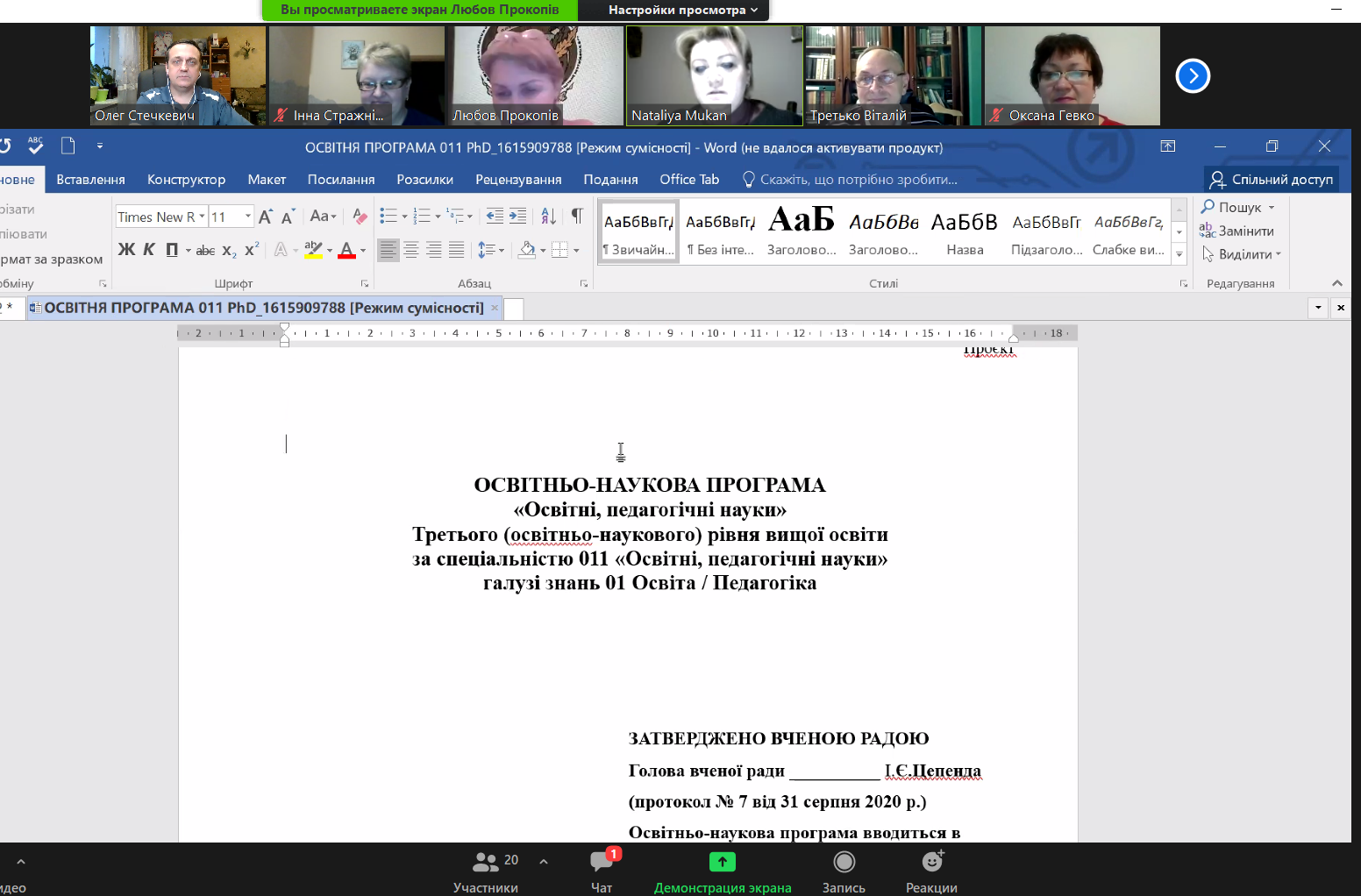Apply justify alignment to text

(456, 250)
